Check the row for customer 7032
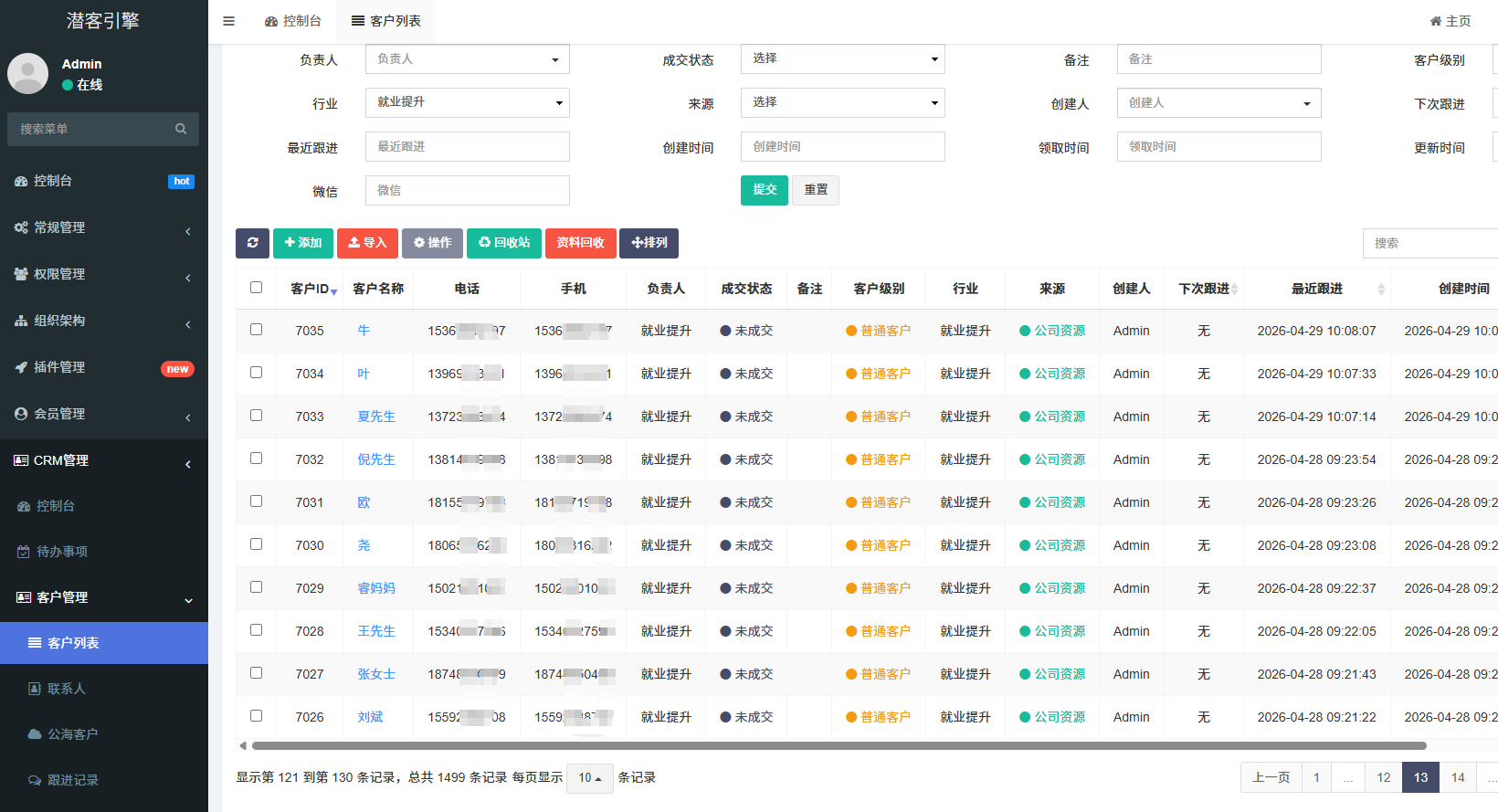Screen dimensions: 1498x812 [256, 459]
